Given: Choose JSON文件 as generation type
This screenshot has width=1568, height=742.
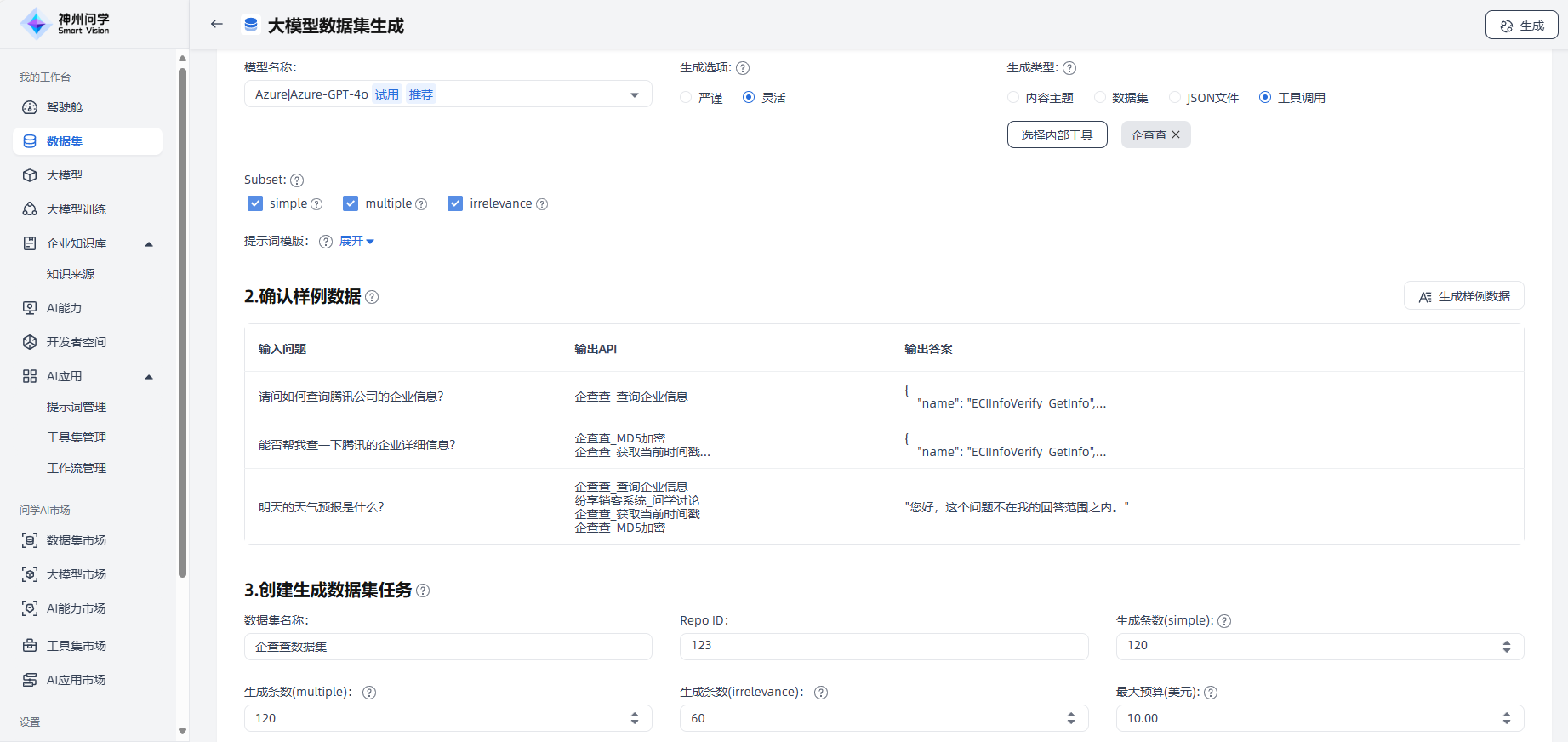Looking at the screenshot, I should coord(1175,98).
